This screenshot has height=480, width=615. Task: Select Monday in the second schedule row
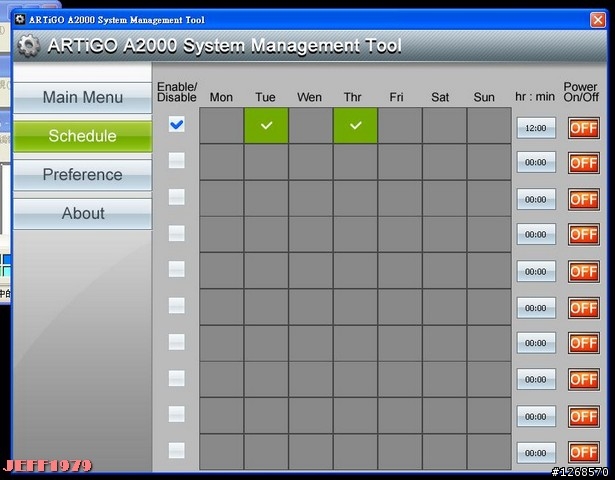click(222, 162)
